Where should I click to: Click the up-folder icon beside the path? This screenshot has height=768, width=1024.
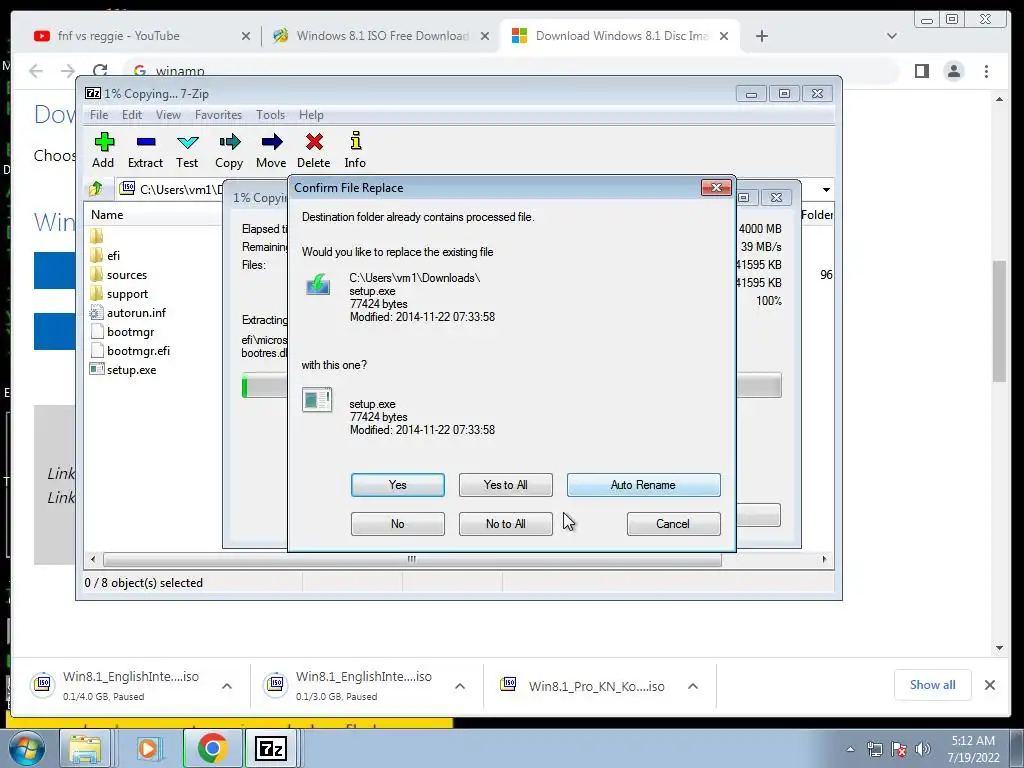pos(96,189)
